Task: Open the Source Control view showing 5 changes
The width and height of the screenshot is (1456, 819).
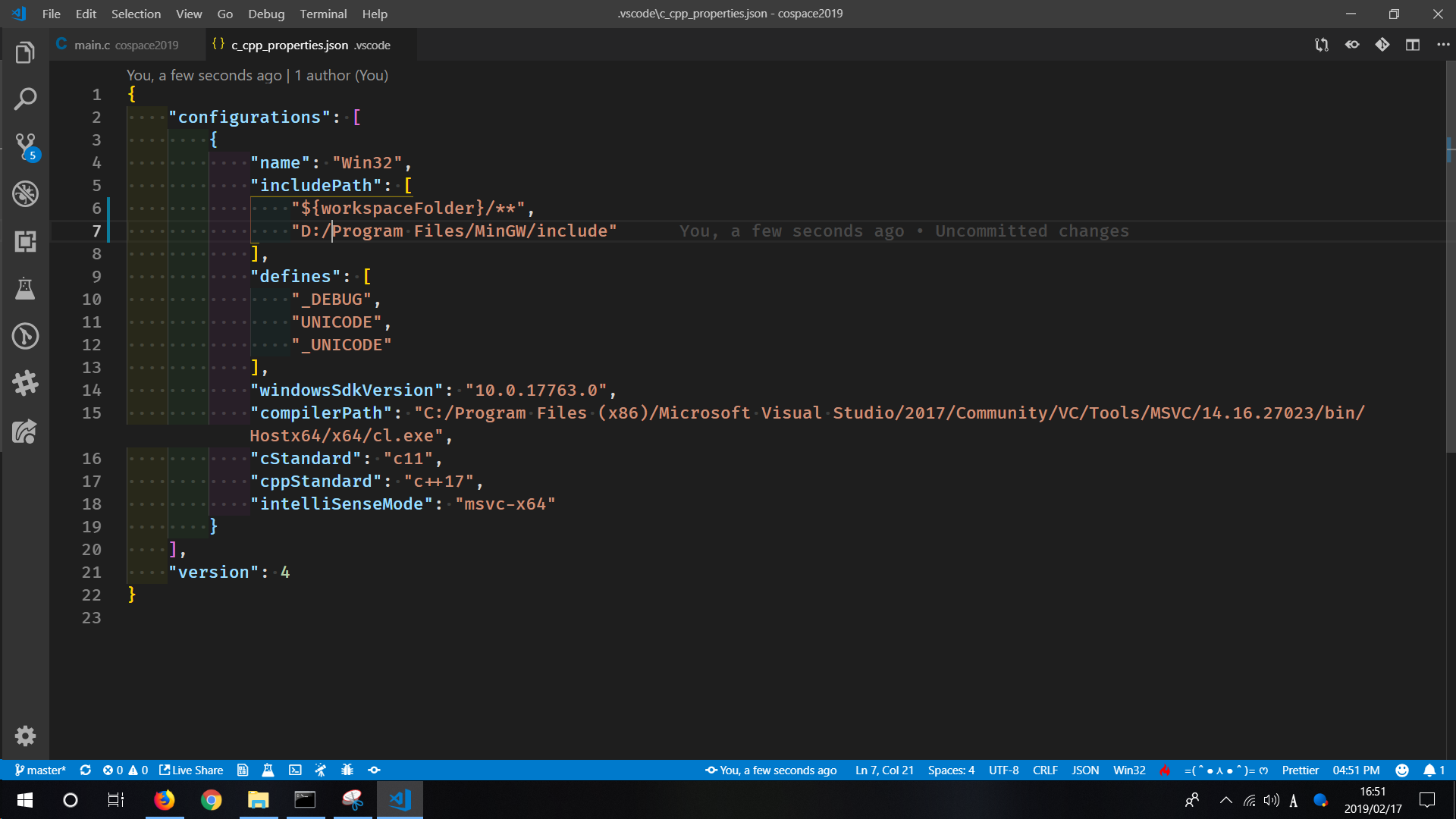Action: click(x=25, y=146)
